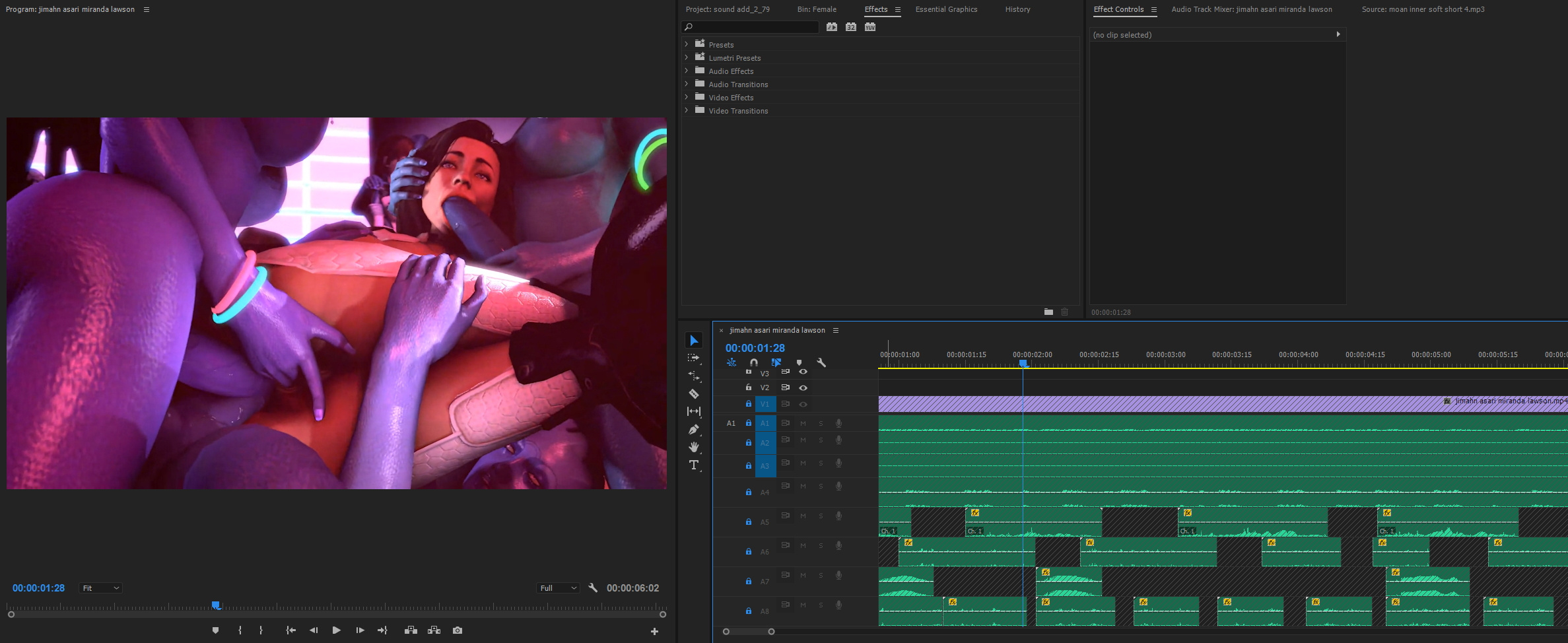This screenshot has width=1568, height=643.
Task: Open the Program Monitor panel menu
Action: pos(147,9)
